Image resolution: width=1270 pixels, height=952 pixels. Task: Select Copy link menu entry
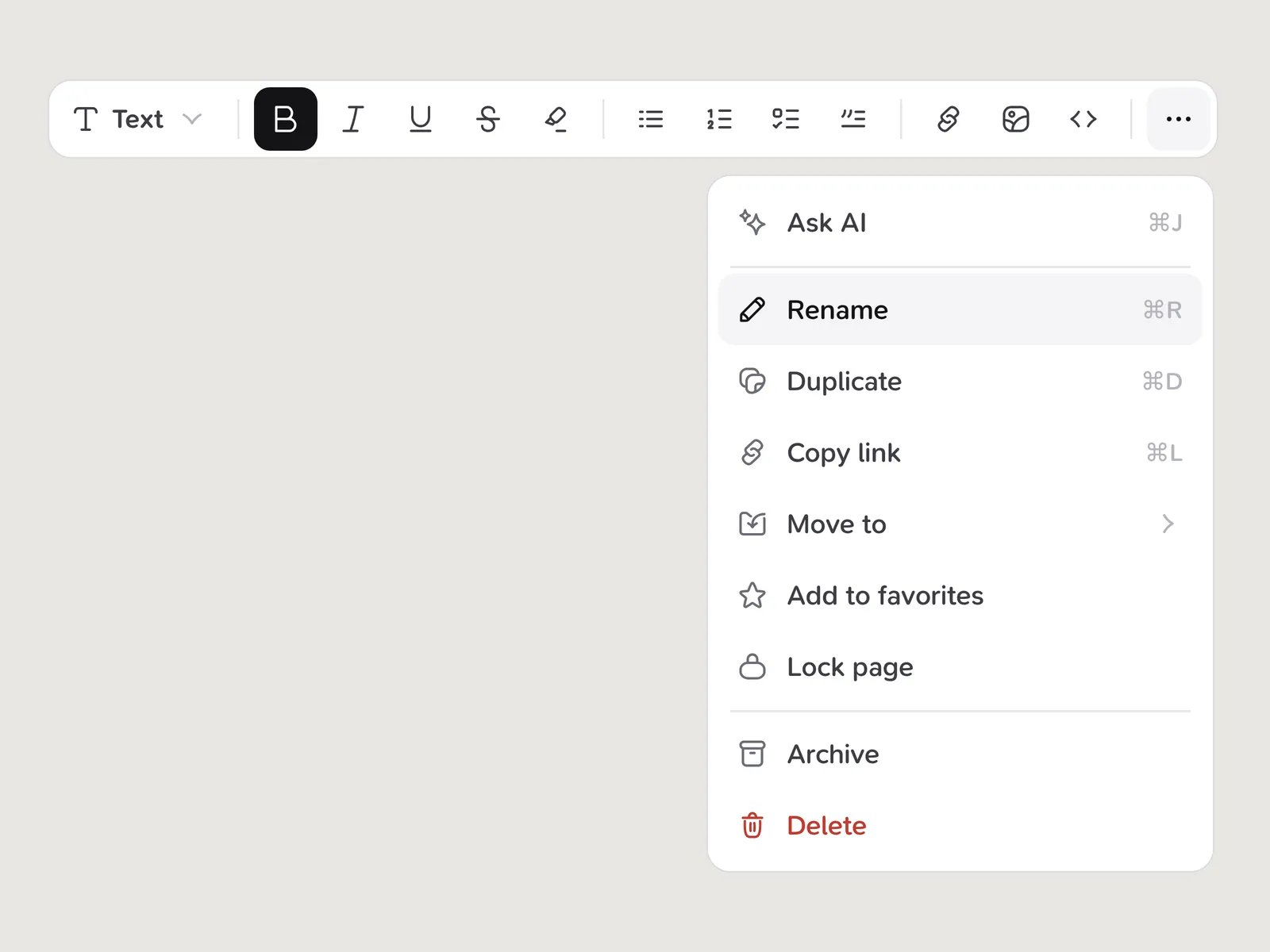[x=960, y=452]
